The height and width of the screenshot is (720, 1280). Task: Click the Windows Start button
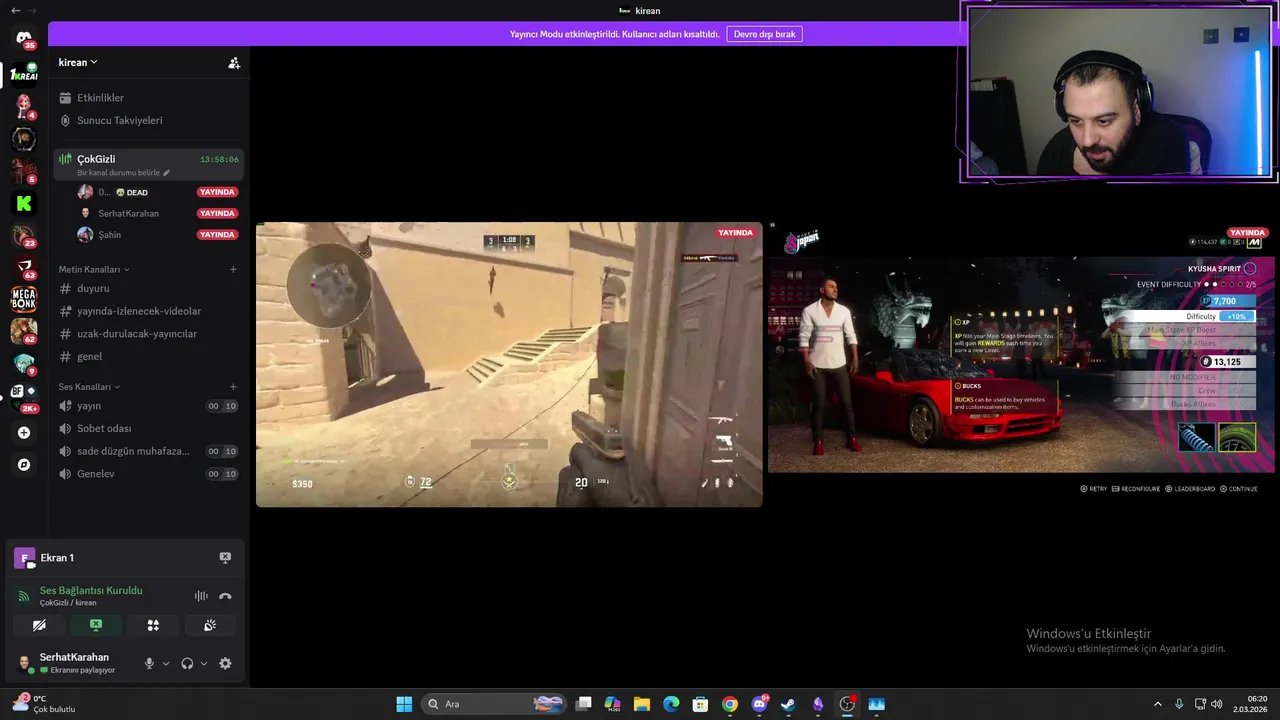(x=404, y=704)
